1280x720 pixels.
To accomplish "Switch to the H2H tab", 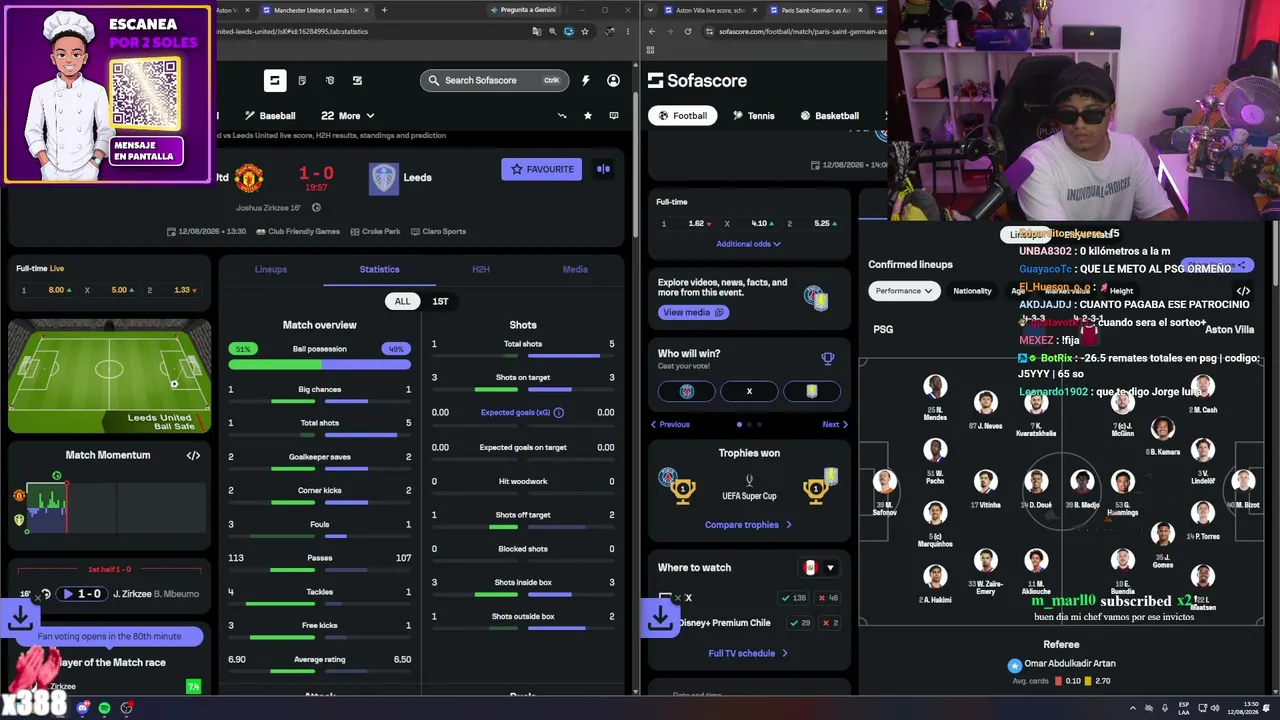I will (481, 269).
